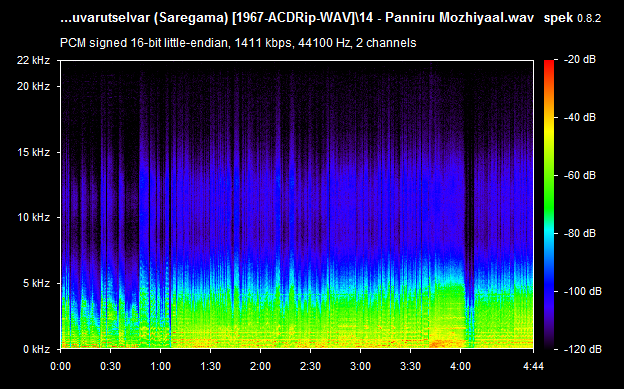Screen dimensions: 624x389
Task: Click the 10 kHz frequency label
Action: coord(33,217)
